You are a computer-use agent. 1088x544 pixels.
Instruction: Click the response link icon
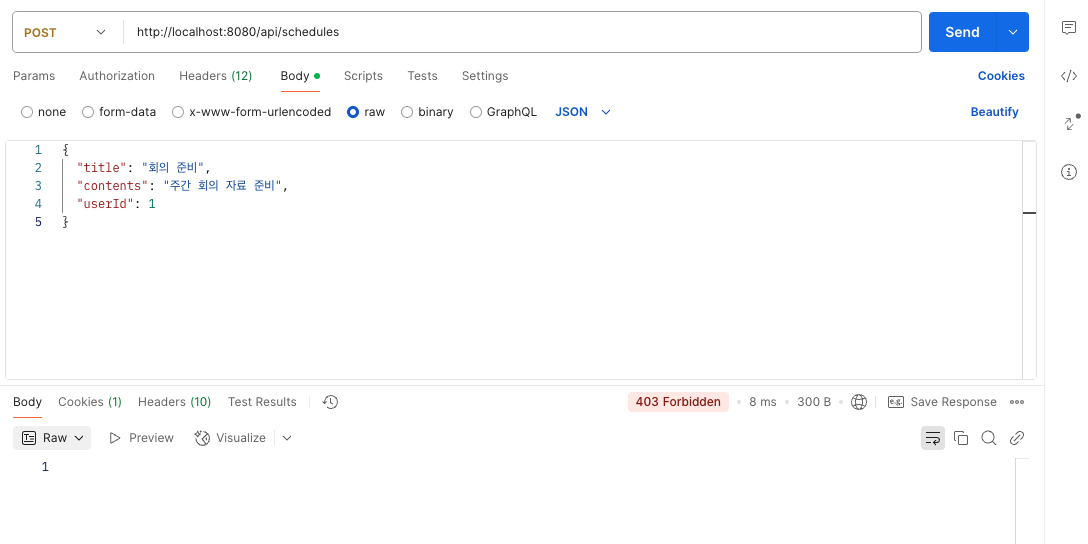[x=1017, y=438]
